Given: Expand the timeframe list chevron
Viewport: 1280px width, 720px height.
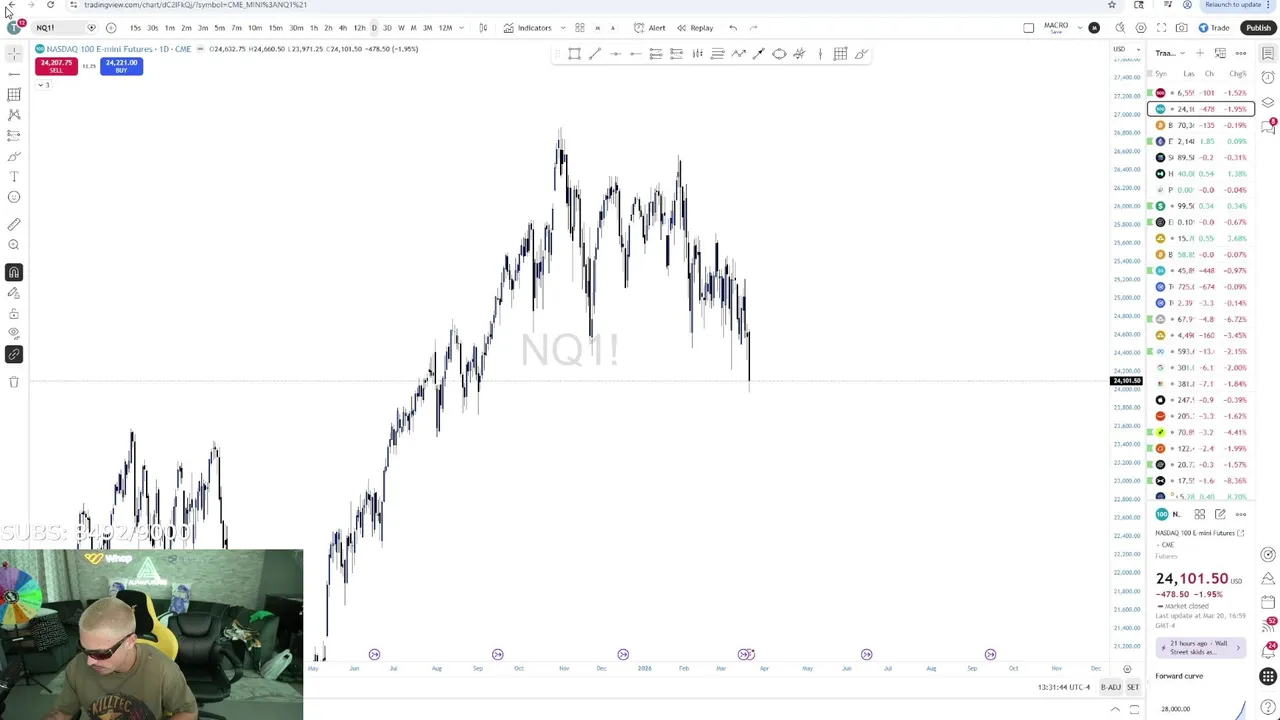Looking at the screenshot, I should click(x=462, y=28).
